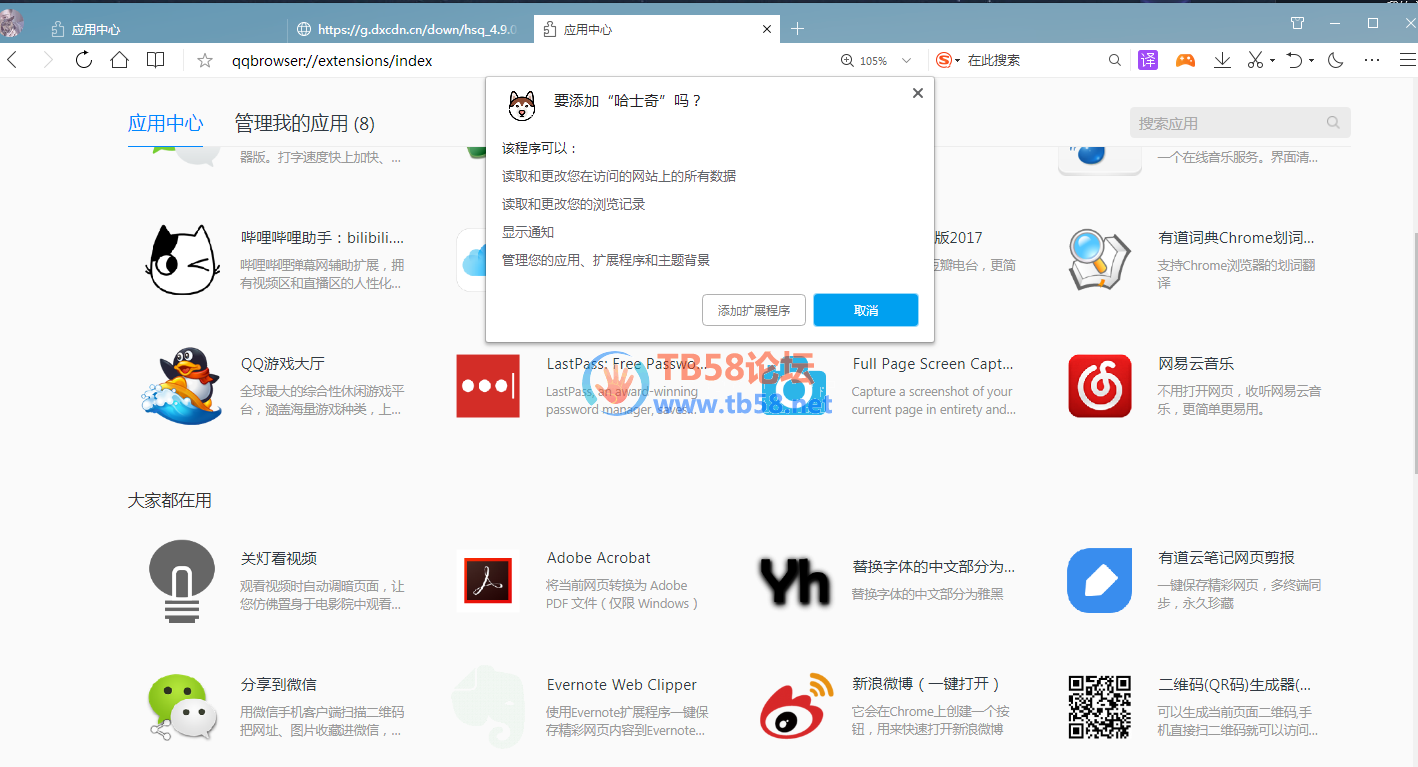Open QQ游戏大厅 title link
The height and width of the screenshot is (767, 1418).
282,364
